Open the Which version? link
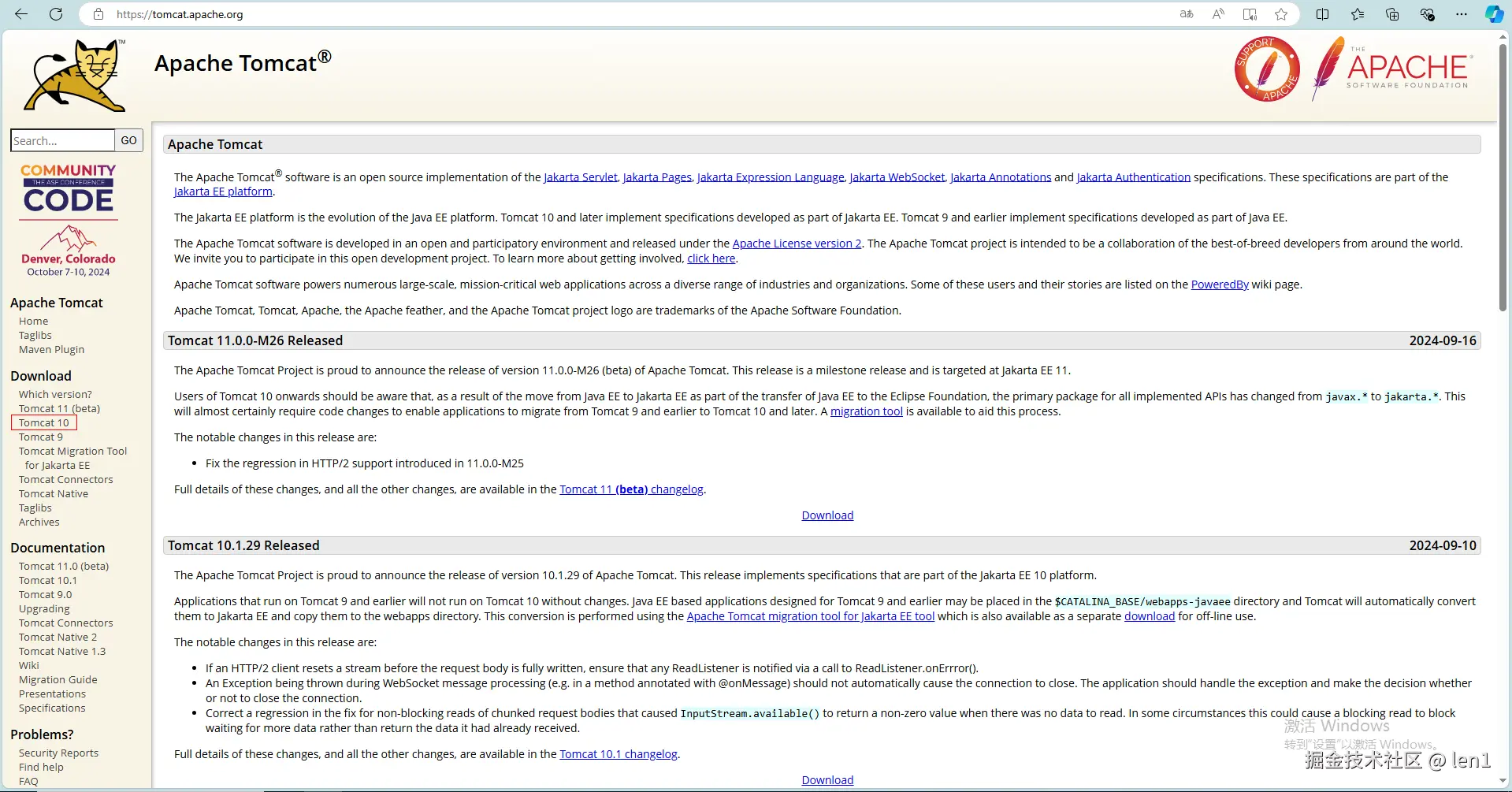This screenshot has width=1512, height=792. point(55,394)
